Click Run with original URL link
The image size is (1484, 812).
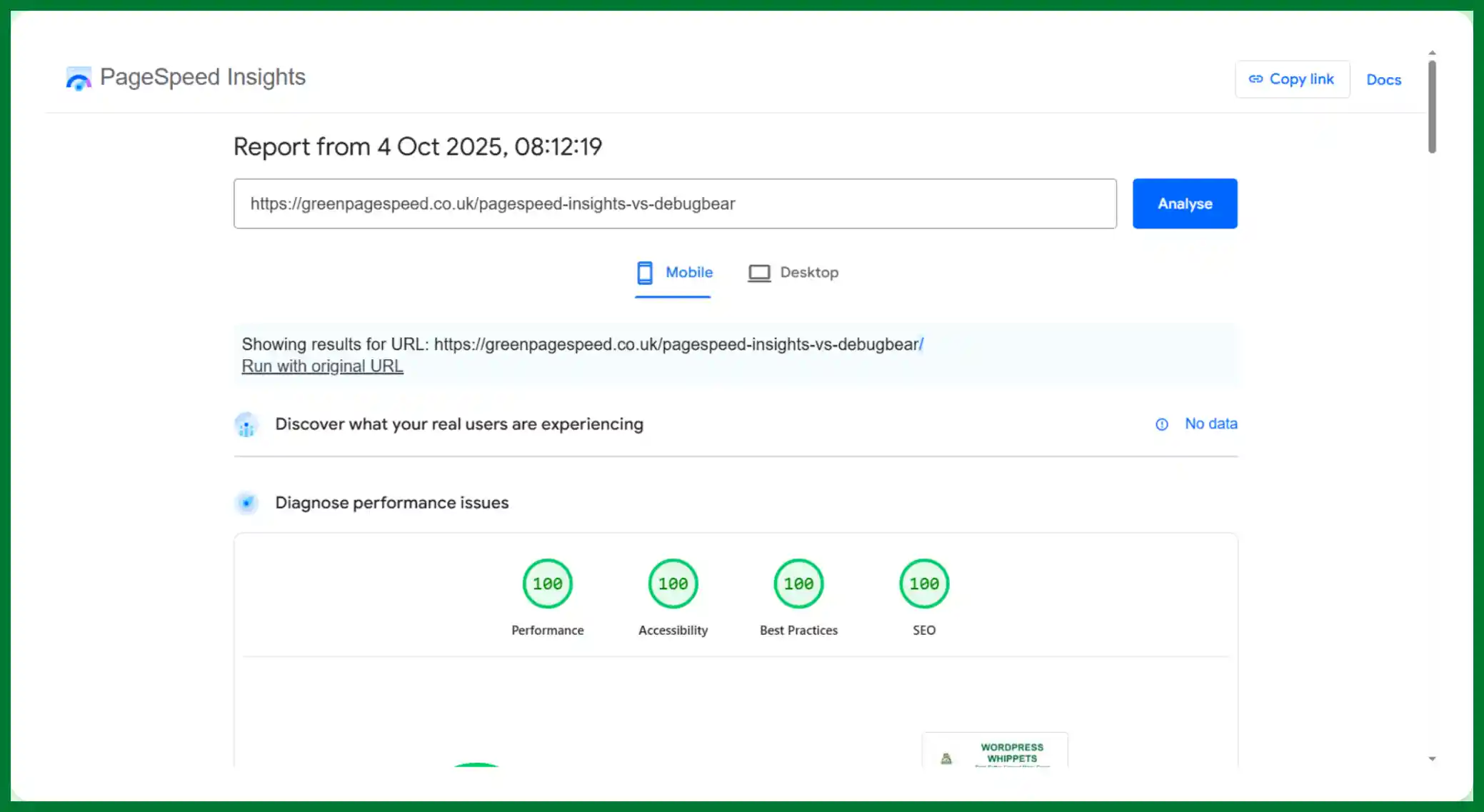coord(322,366)
